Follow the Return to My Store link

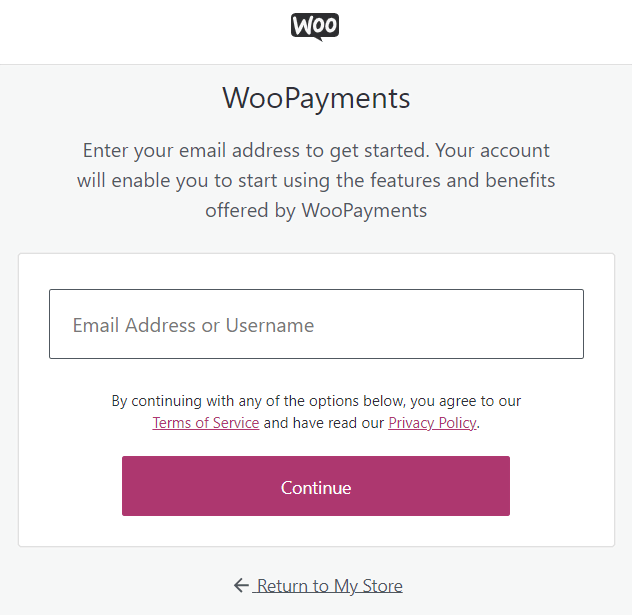click(x=329, y=586)
